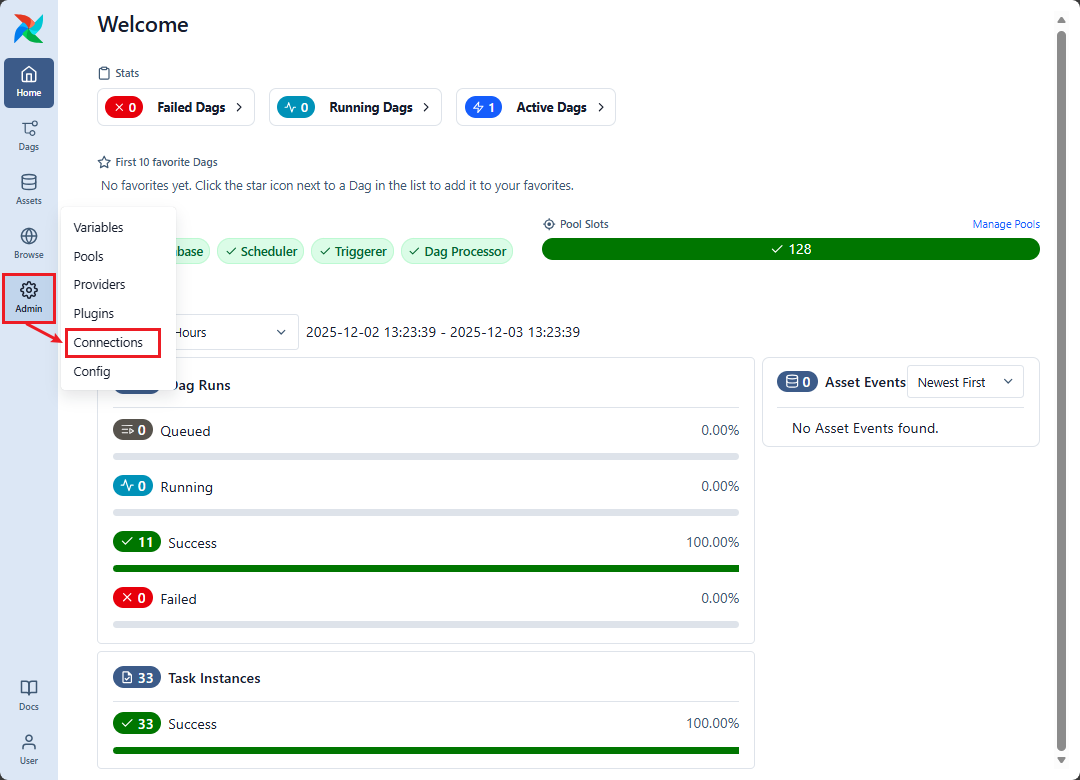Select Connections from the Admin menu
This screenshot has height=780, width=1080.
108,342
